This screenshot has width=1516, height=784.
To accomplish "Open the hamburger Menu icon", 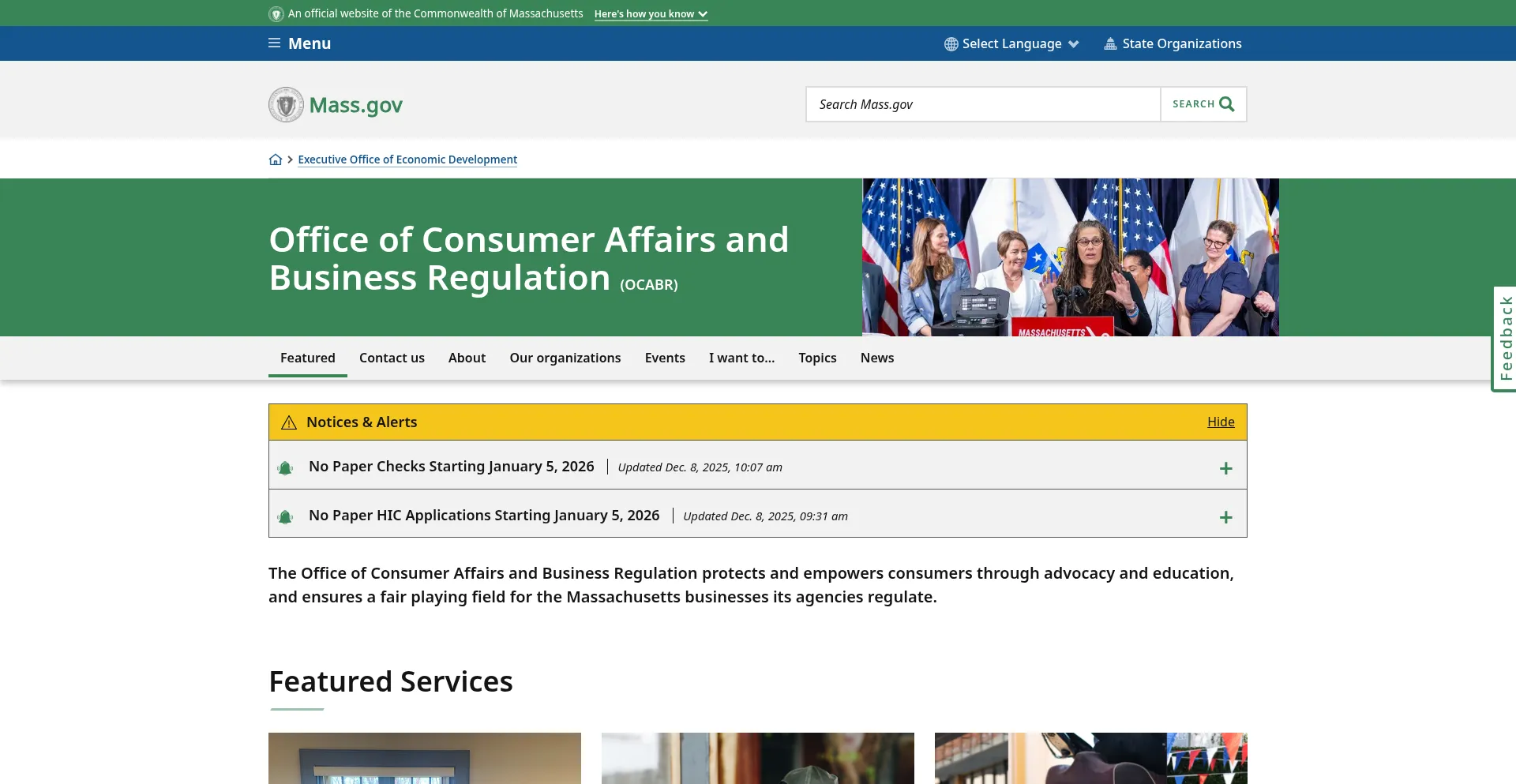I will pos(274,43).
